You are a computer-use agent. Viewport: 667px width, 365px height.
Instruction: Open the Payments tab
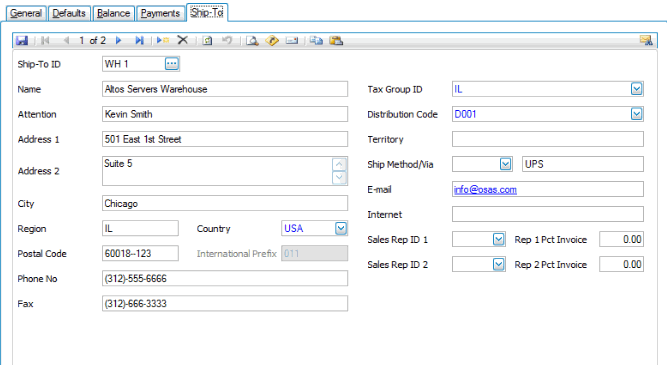pos(160,13)
